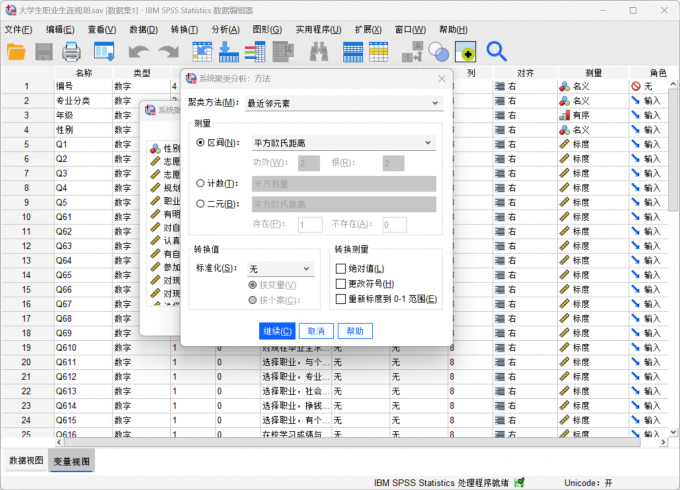Switch to 变量视图 tab

72,461
